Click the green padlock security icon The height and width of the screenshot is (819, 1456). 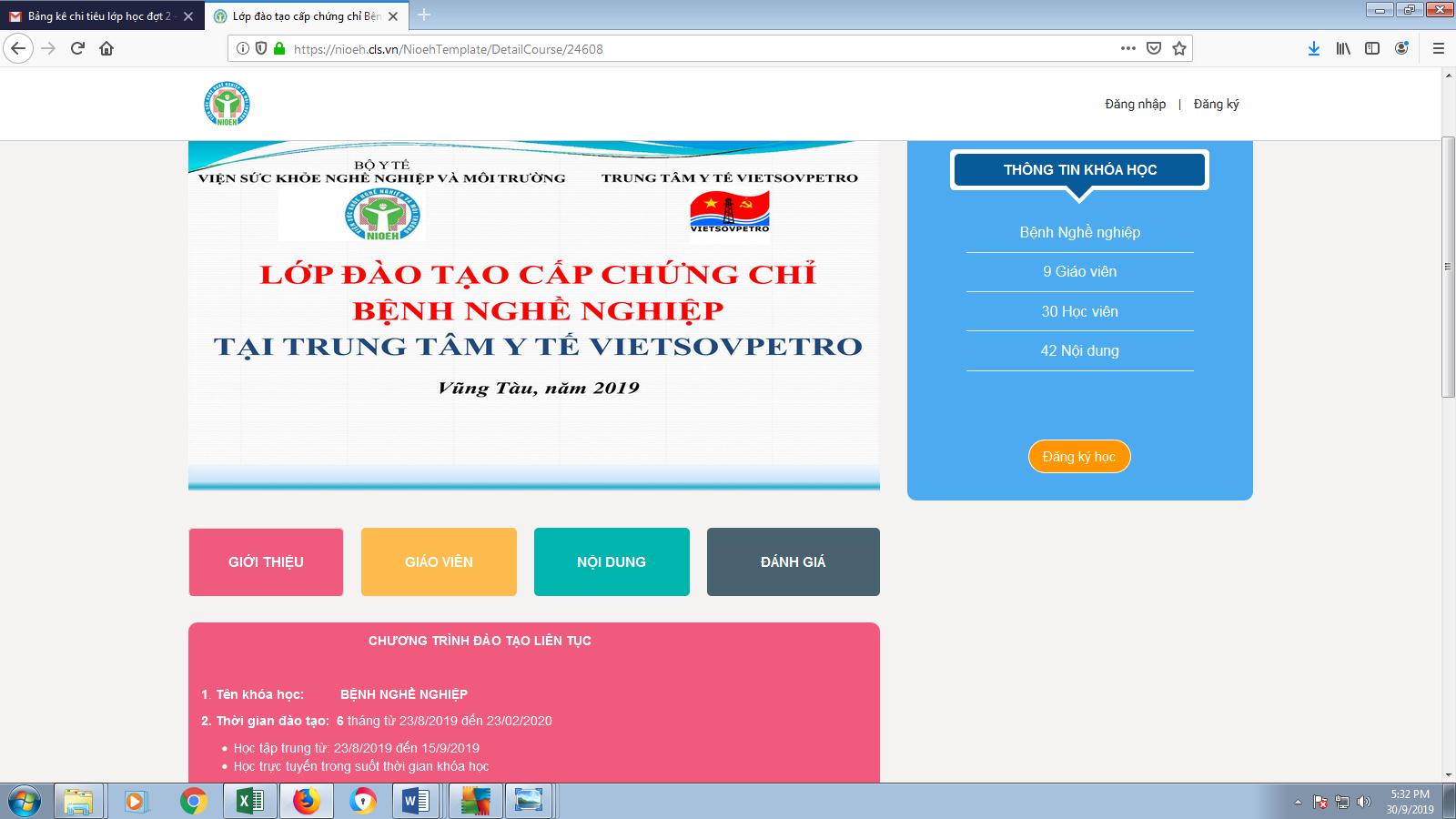(x=278, y=48)
